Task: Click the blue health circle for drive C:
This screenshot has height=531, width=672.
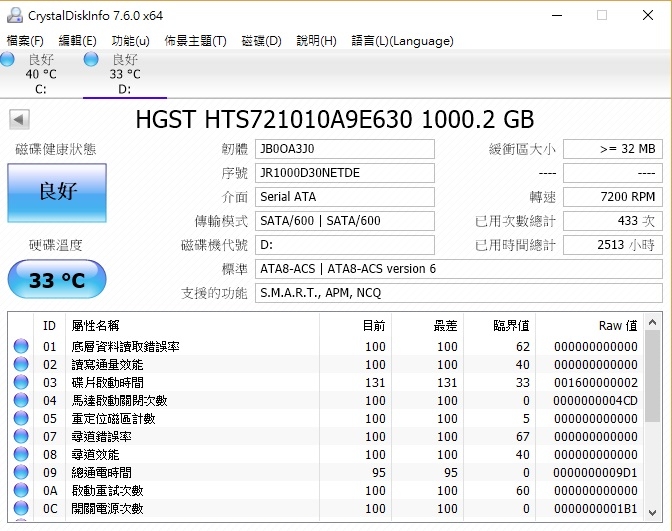Action: [8, 59]
